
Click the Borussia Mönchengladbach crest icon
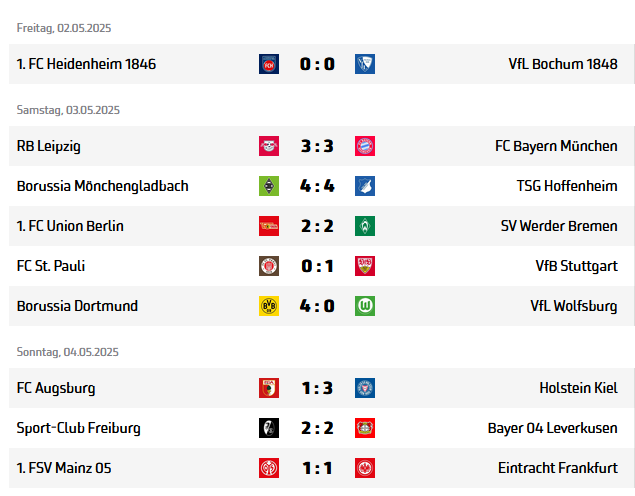point(268,186)
